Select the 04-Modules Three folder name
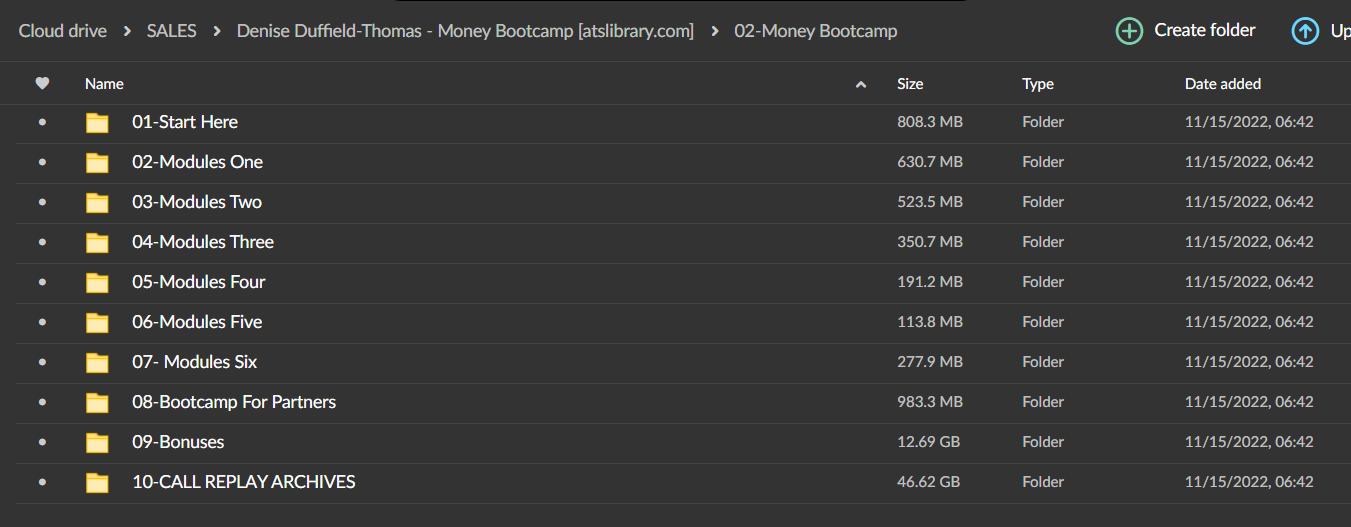Image resolution: width=1351 pixels, height=527 pixels. pos(203,242)
